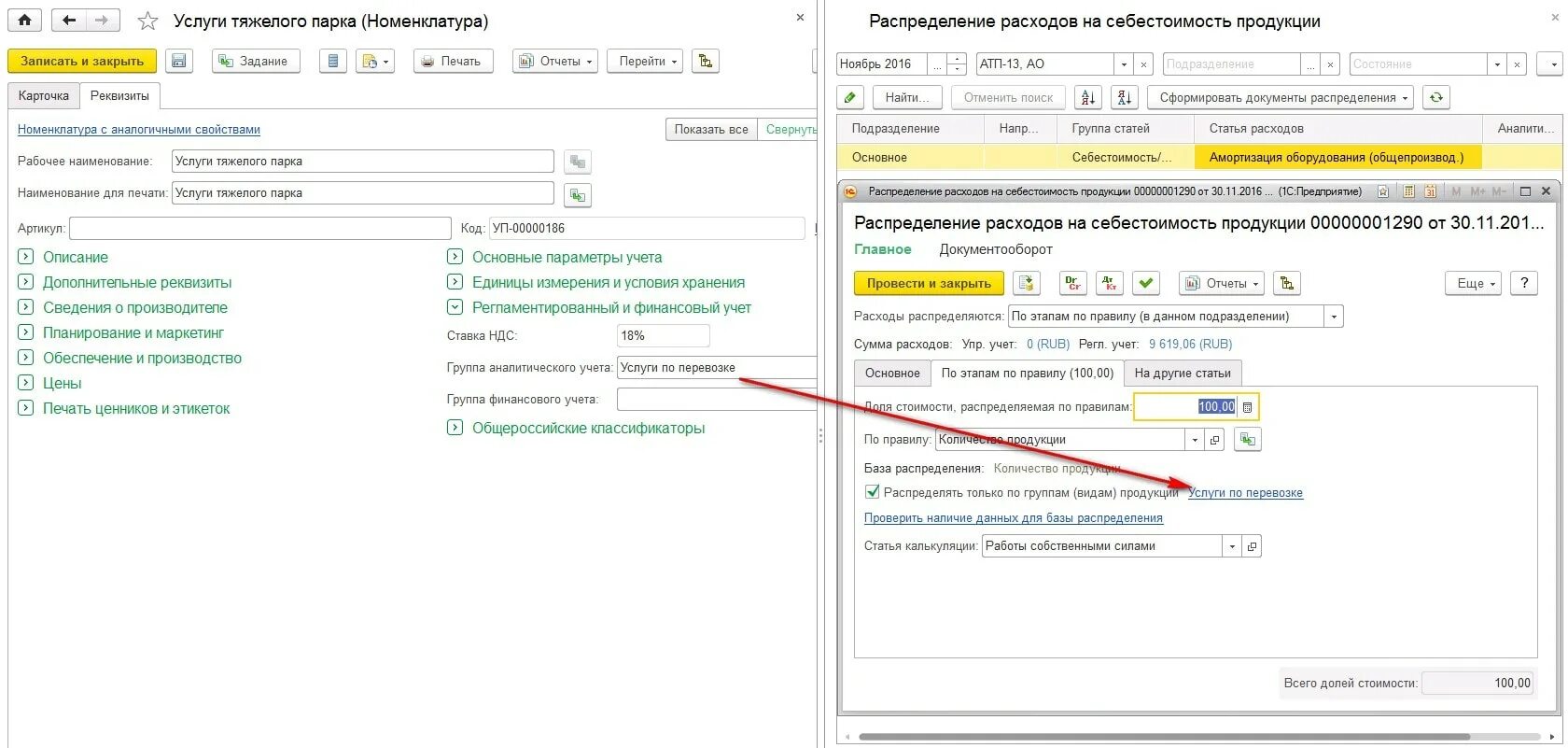Switch to the На другие статьи tab
This screenshot has width=1568, height=748.
(x=1183, y=373)
